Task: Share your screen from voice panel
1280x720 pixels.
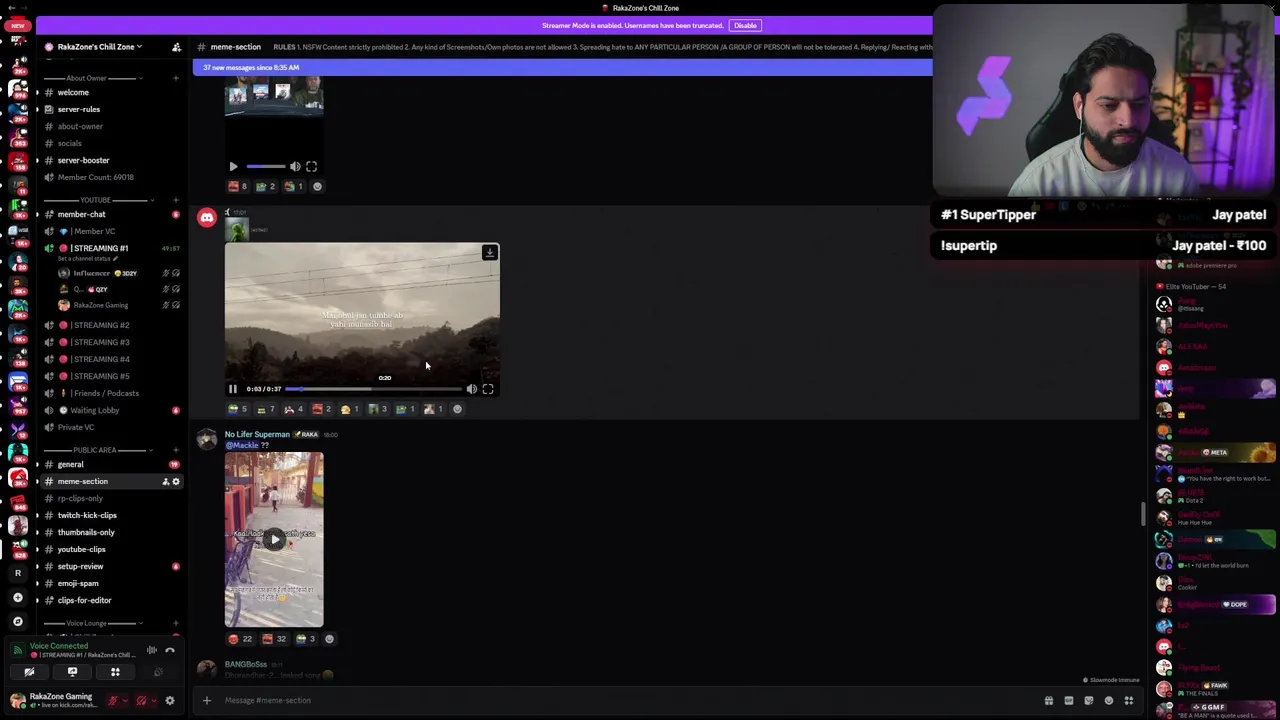Action: coord(72,672)
